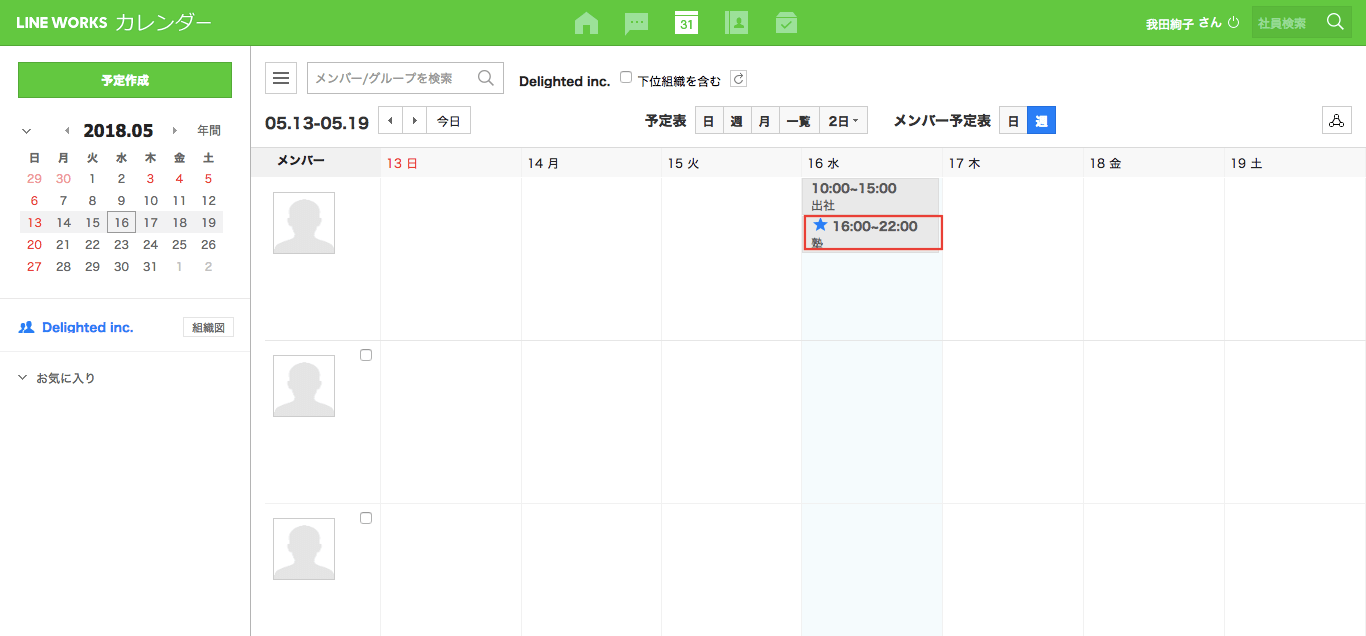
Task: Click the magnifier in the employee search box
Action: point(1335,22)
